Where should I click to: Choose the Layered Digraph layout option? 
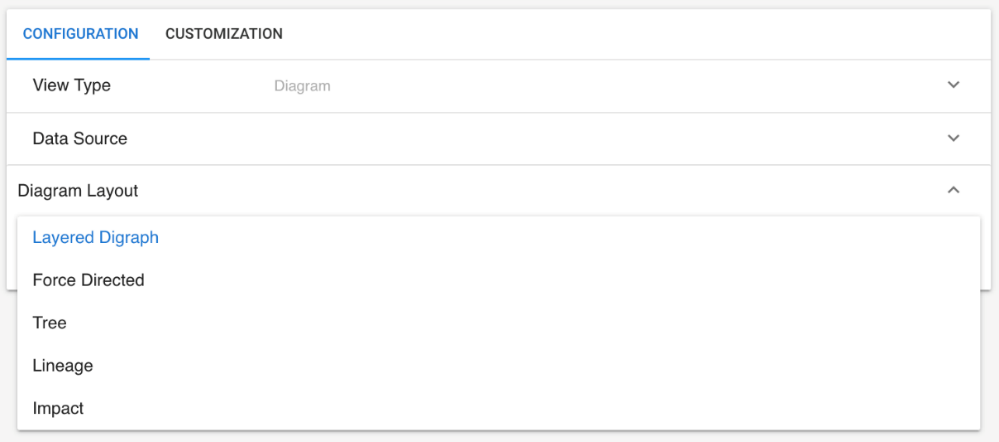click(96, 238)
